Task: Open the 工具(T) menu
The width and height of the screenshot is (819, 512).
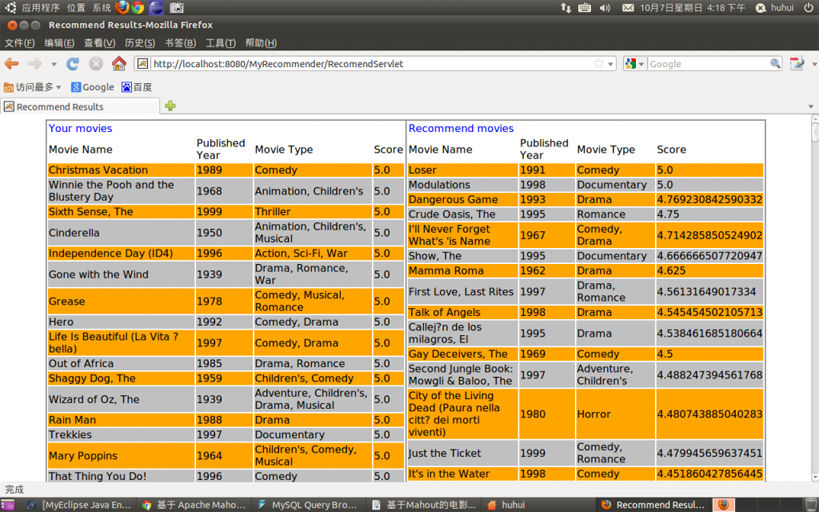Action: 220,43
